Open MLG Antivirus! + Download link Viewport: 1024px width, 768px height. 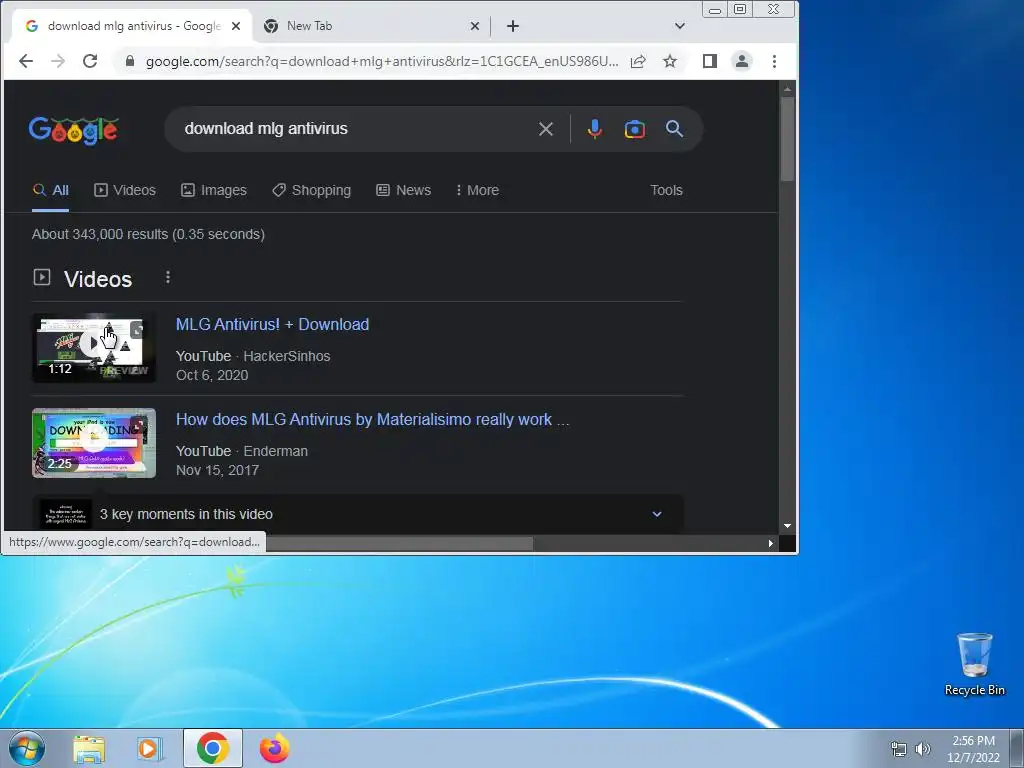coord(272,325)
